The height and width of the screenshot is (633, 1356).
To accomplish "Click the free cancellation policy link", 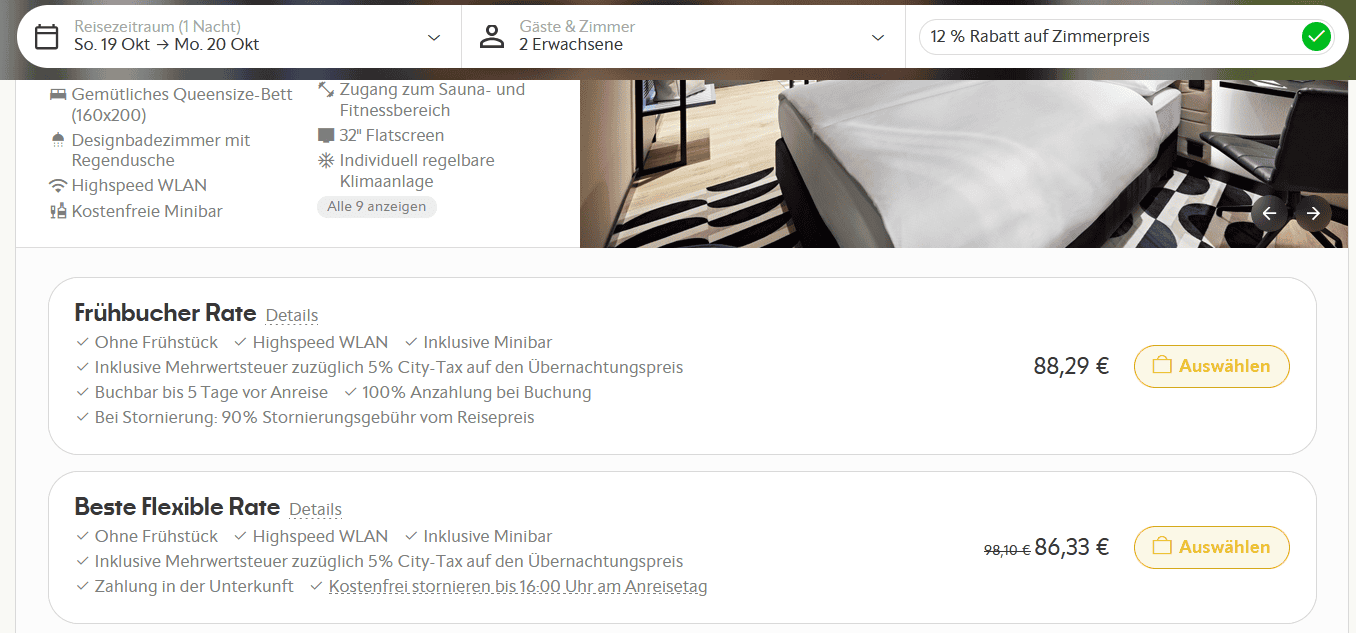I will (x=517, y=587).
